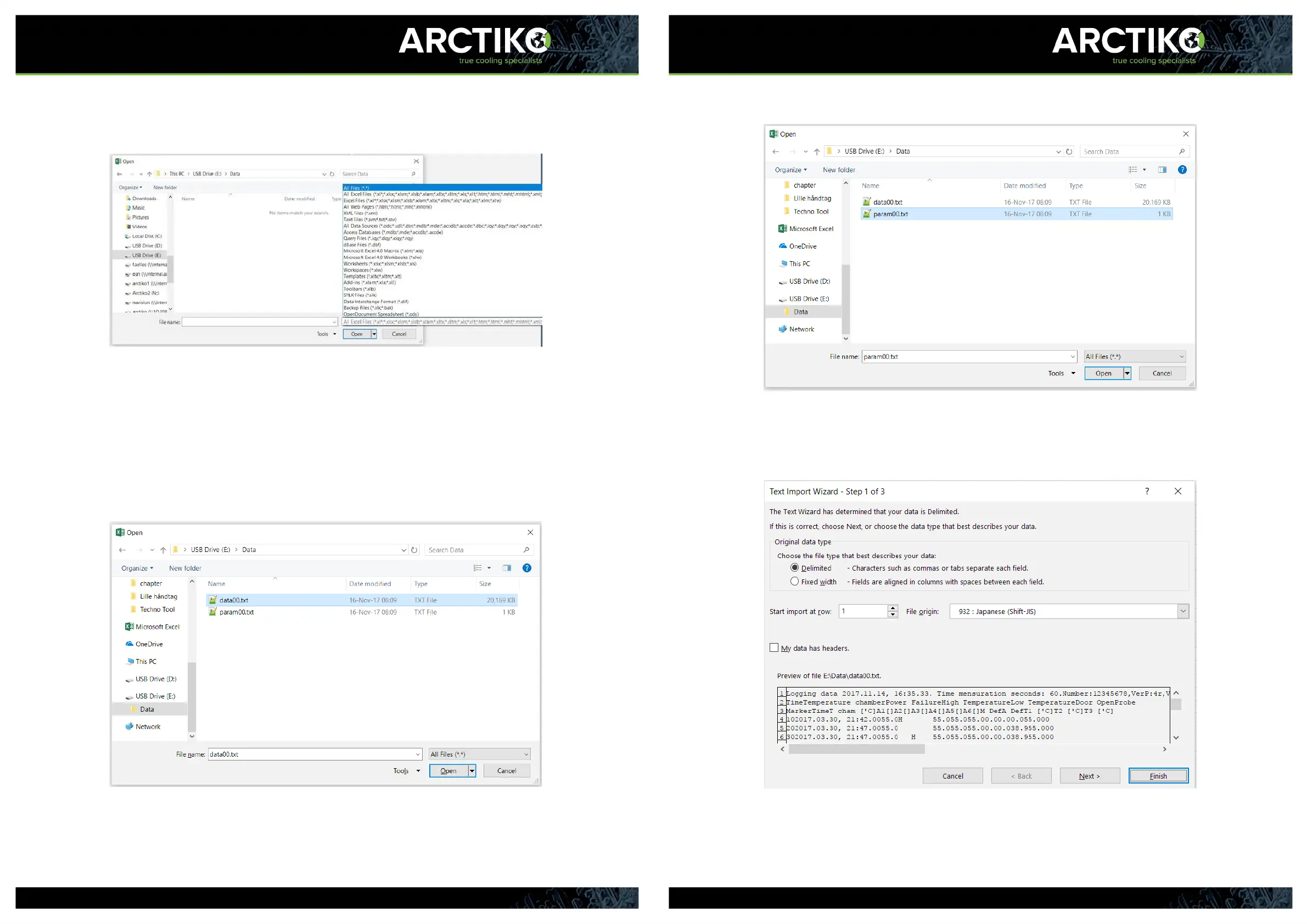Expand Open button split arrow in bottom-left dialog

pos(472,771)
